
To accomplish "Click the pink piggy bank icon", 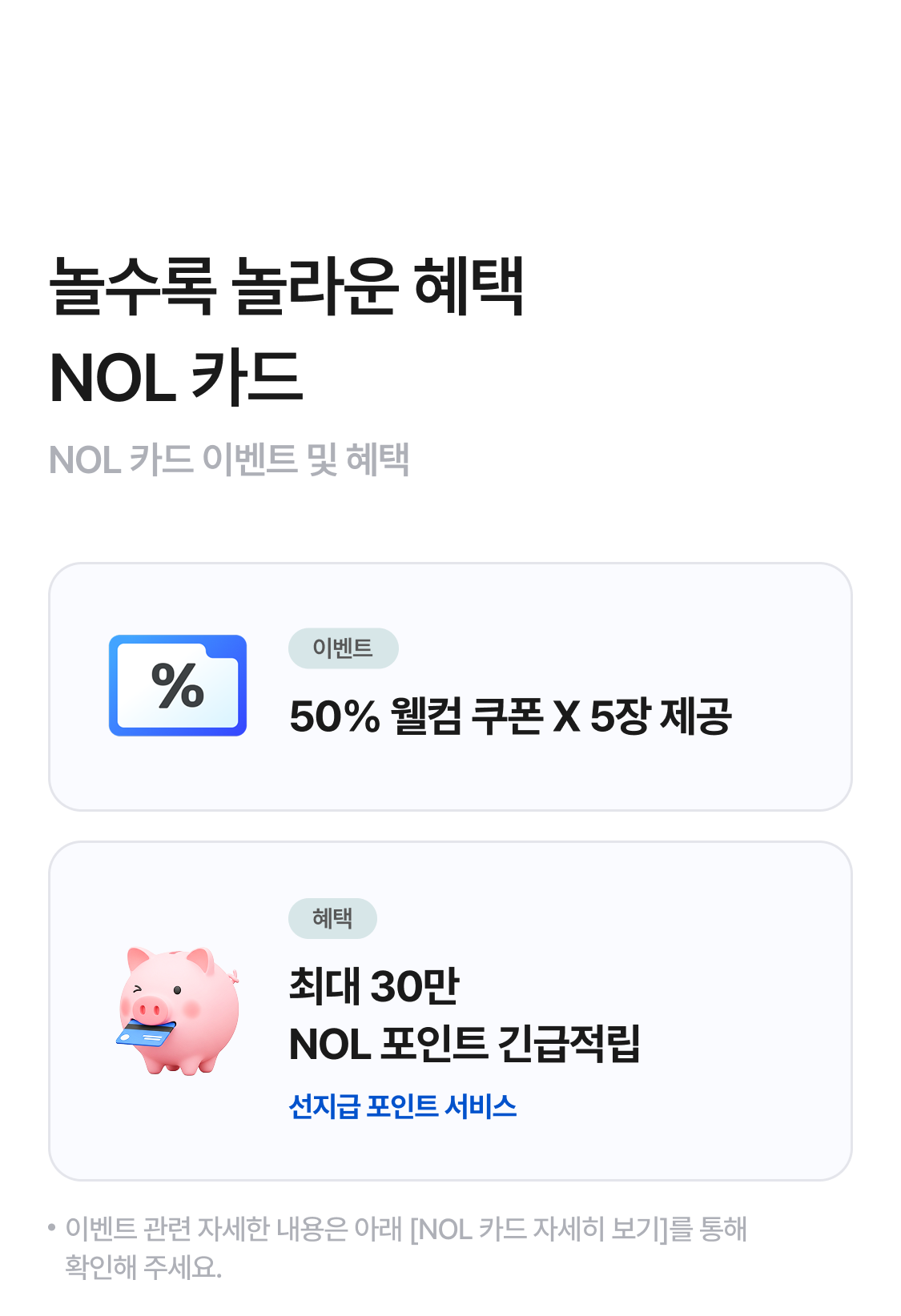I will coord(179,1010).
